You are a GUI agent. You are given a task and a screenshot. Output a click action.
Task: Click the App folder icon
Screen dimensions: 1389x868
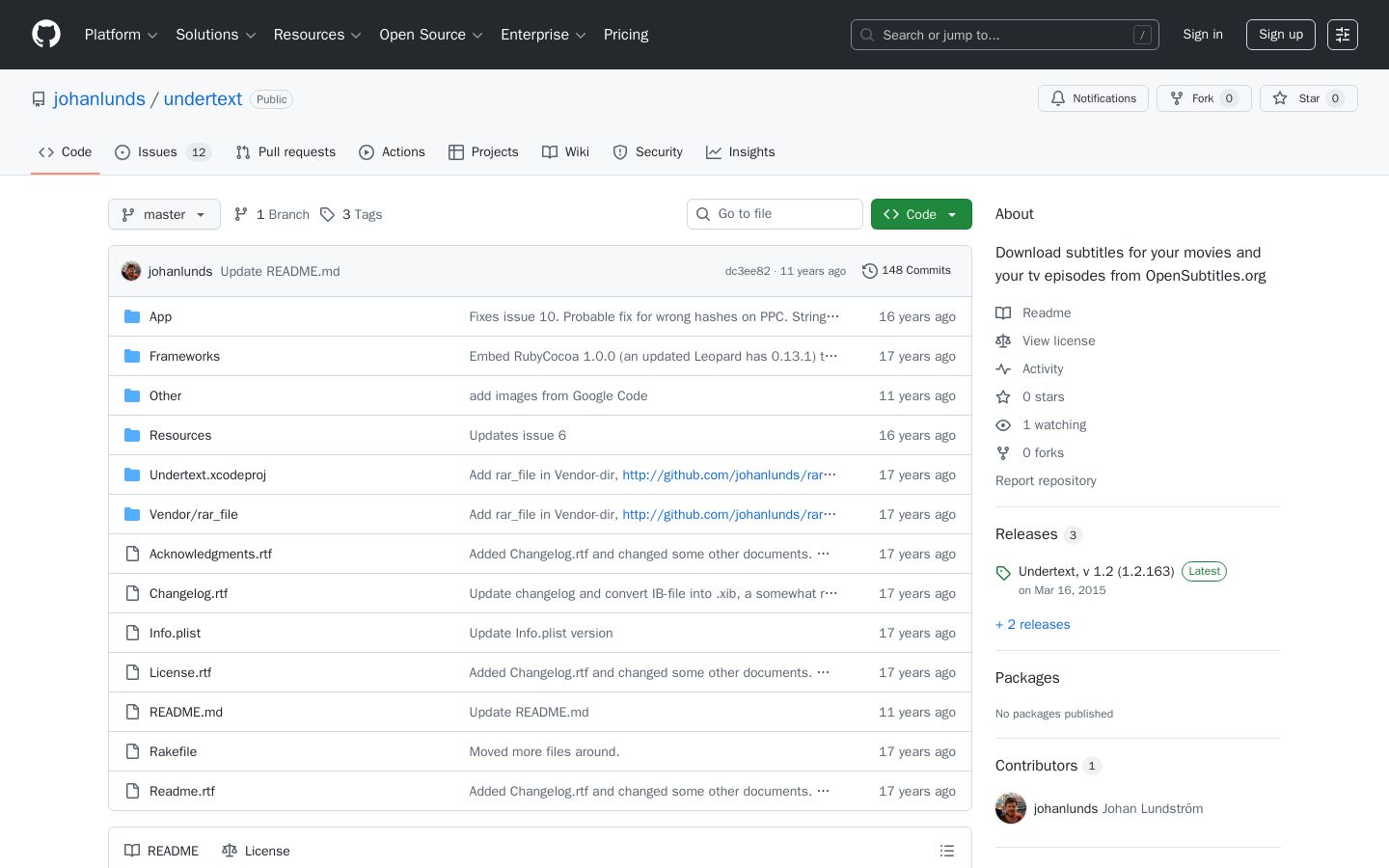[132, 316]
